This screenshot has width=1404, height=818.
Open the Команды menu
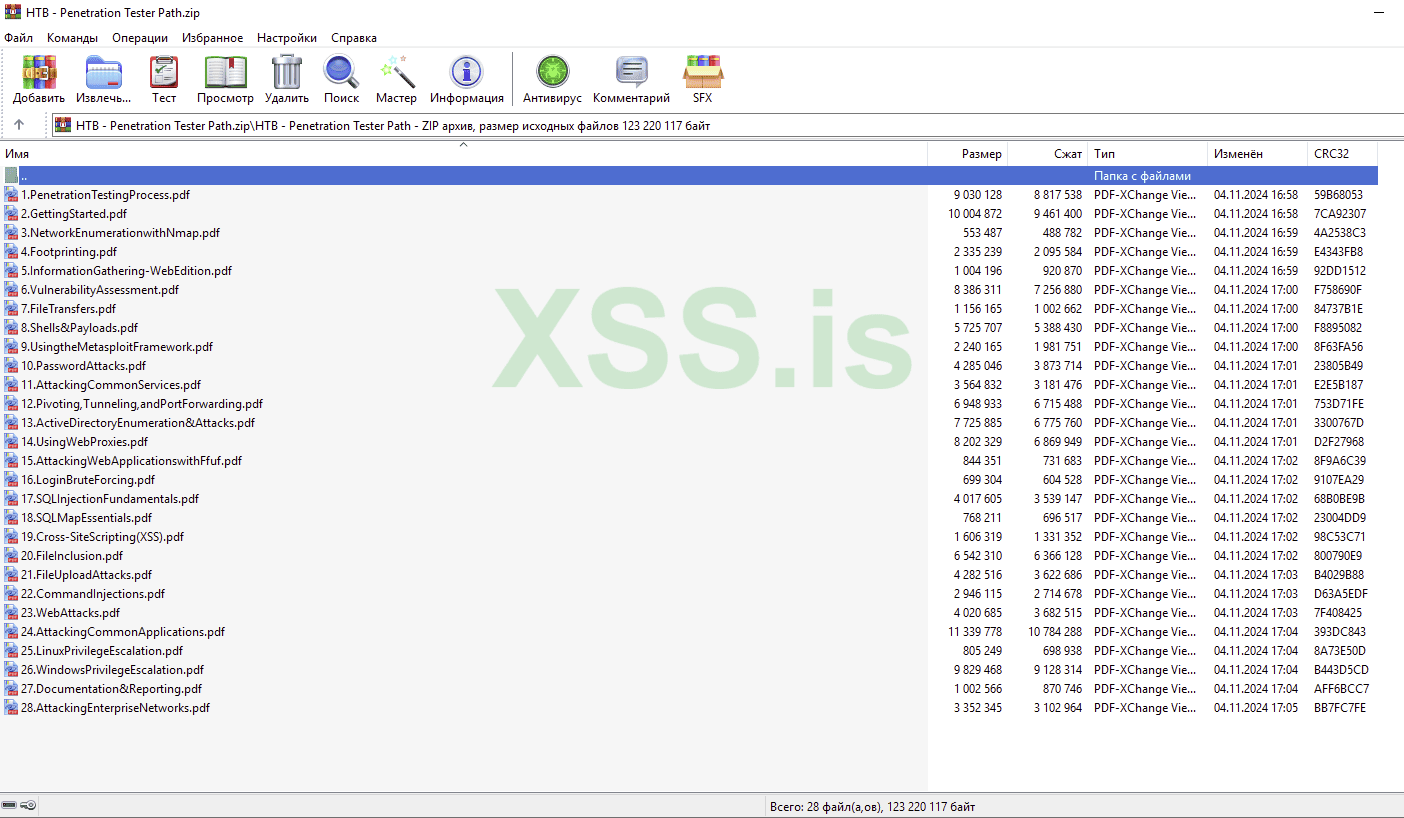(72, 38)
